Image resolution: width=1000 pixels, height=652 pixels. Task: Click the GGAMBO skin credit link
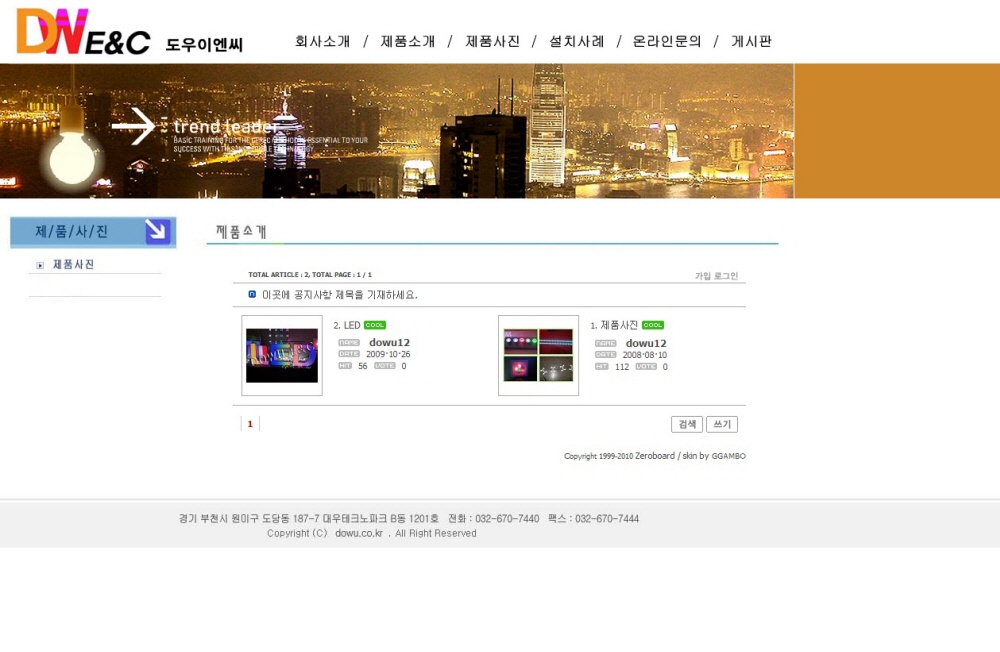coord(728,456)
